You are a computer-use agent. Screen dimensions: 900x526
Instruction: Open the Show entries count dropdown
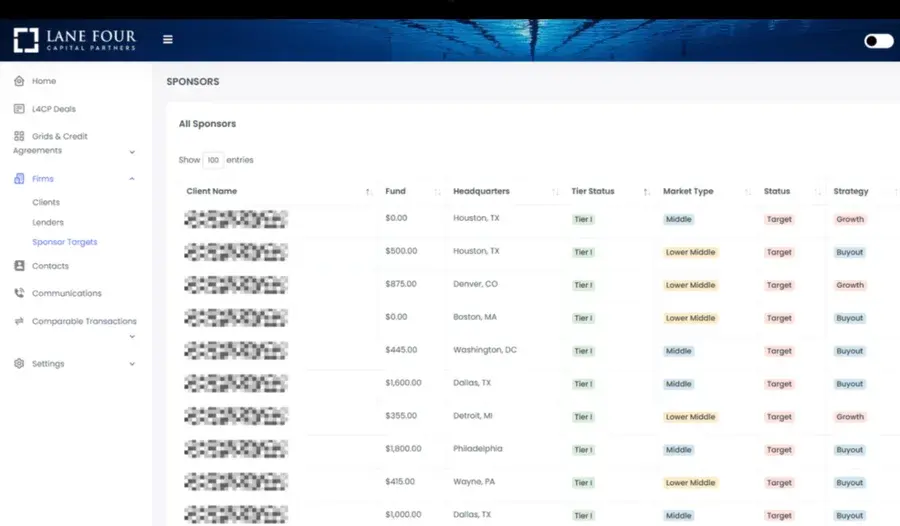coord(213,160)
